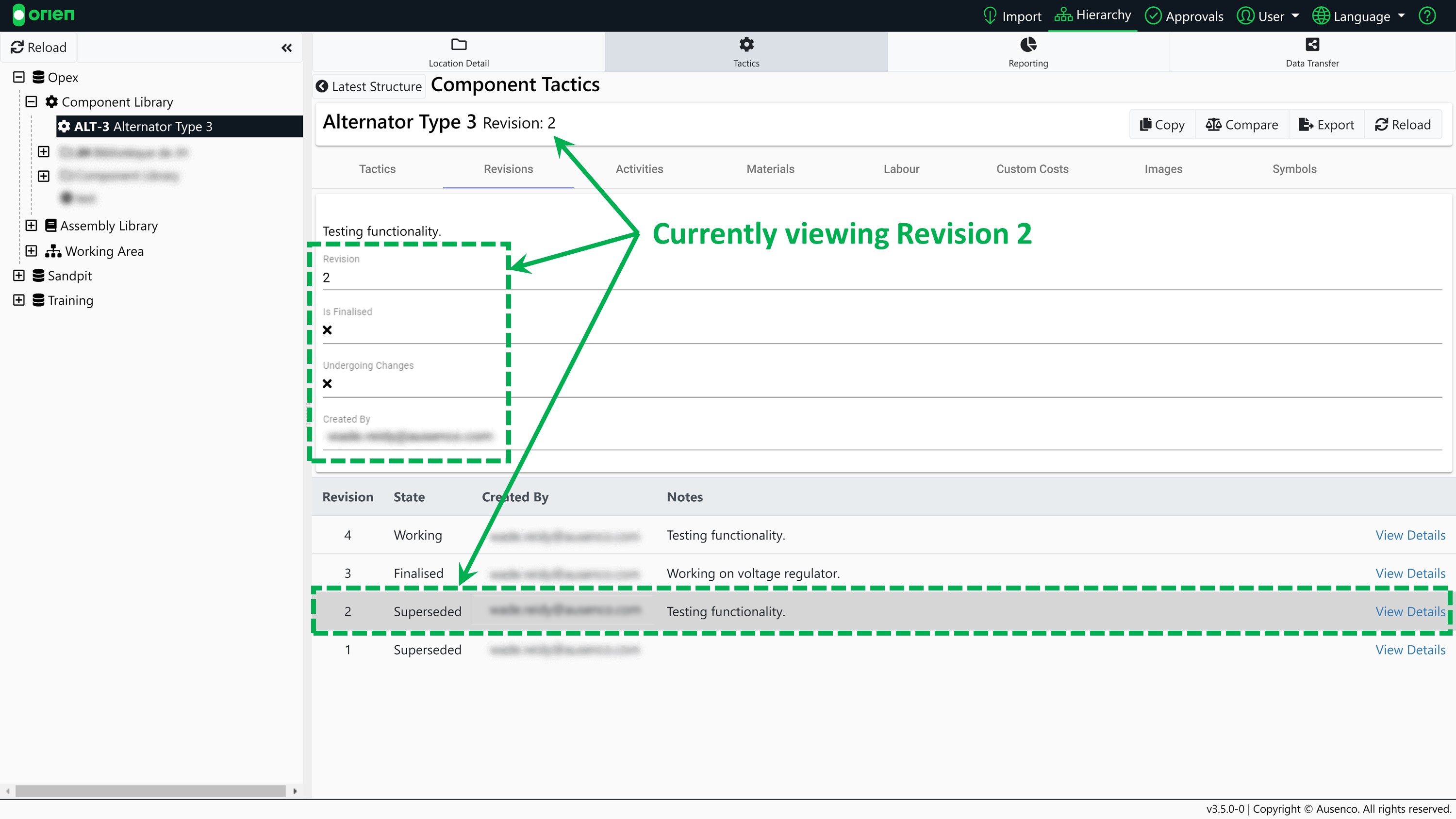This screenshot has width=1456, height=819.
Task: Collapse the sidebar with double chevron
Action: pyautogui.click(x=286, y=48)
